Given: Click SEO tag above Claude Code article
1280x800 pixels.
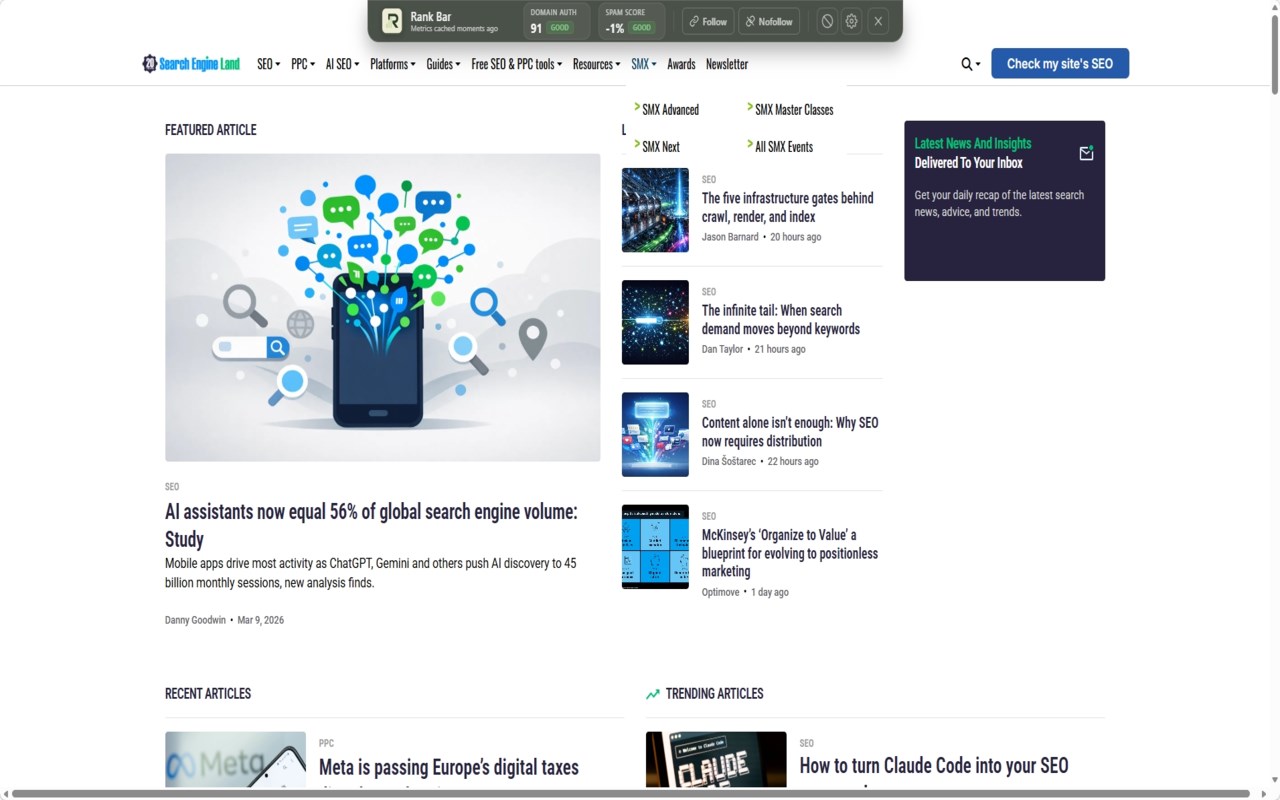Looking at the screenshot, I should [807, 744].
